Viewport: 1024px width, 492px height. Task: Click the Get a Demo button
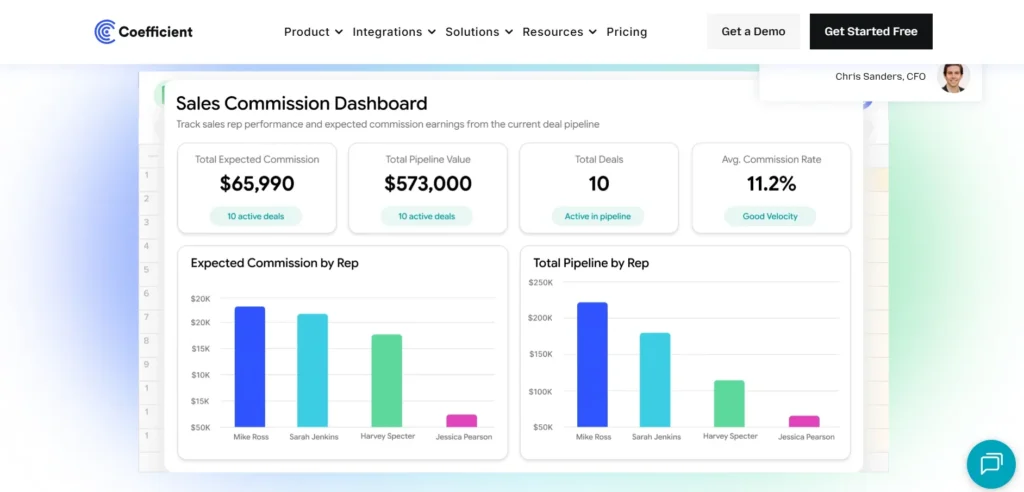(x=754, y=31)
